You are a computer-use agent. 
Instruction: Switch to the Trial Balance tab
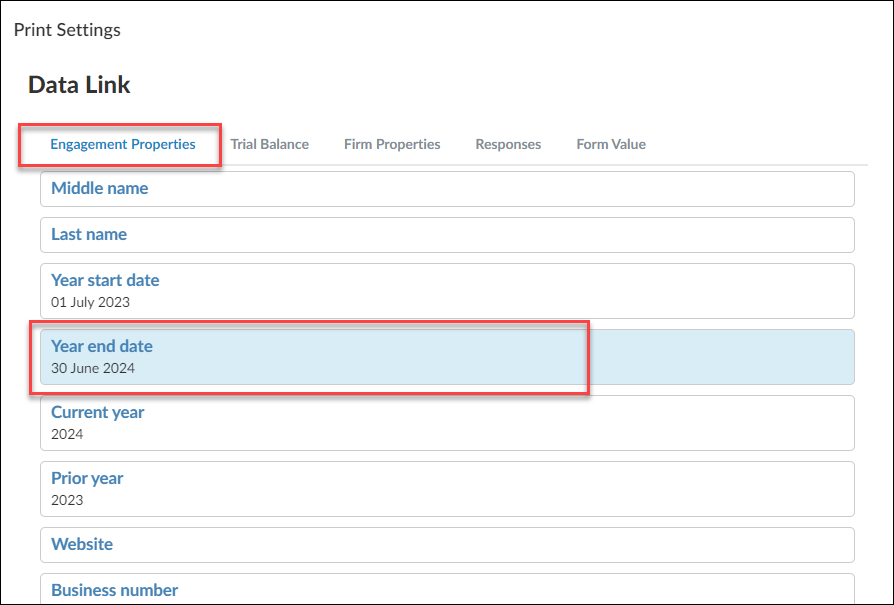coord(270,144)
